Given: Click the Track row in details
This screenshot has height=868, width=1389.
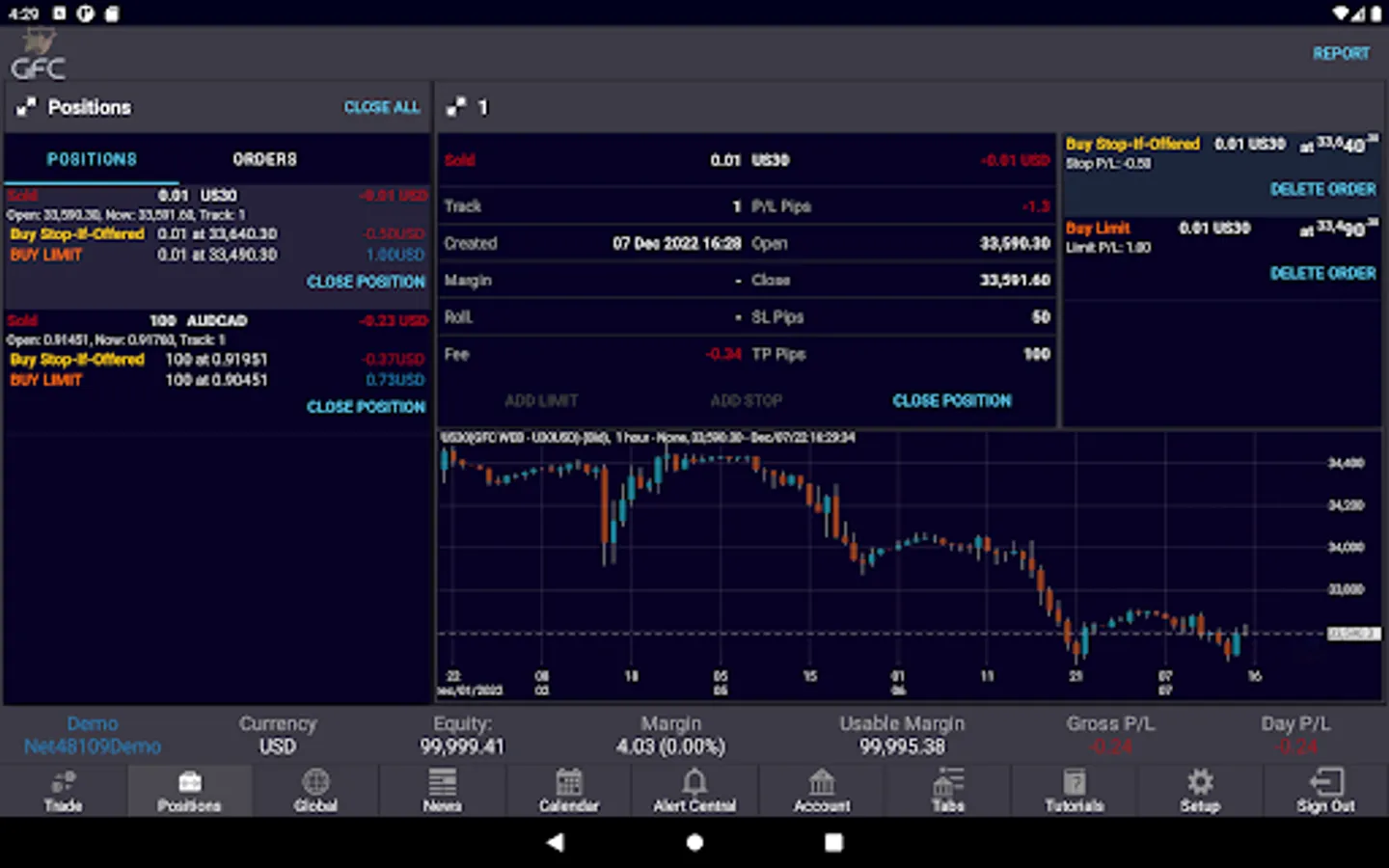Looking at the screenshot, I should pos(592,206).
